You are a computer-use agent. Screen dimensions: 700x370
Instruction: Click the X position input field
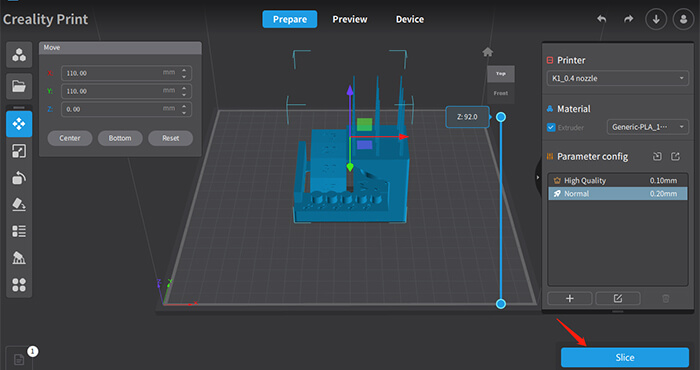tap(126, 73)
